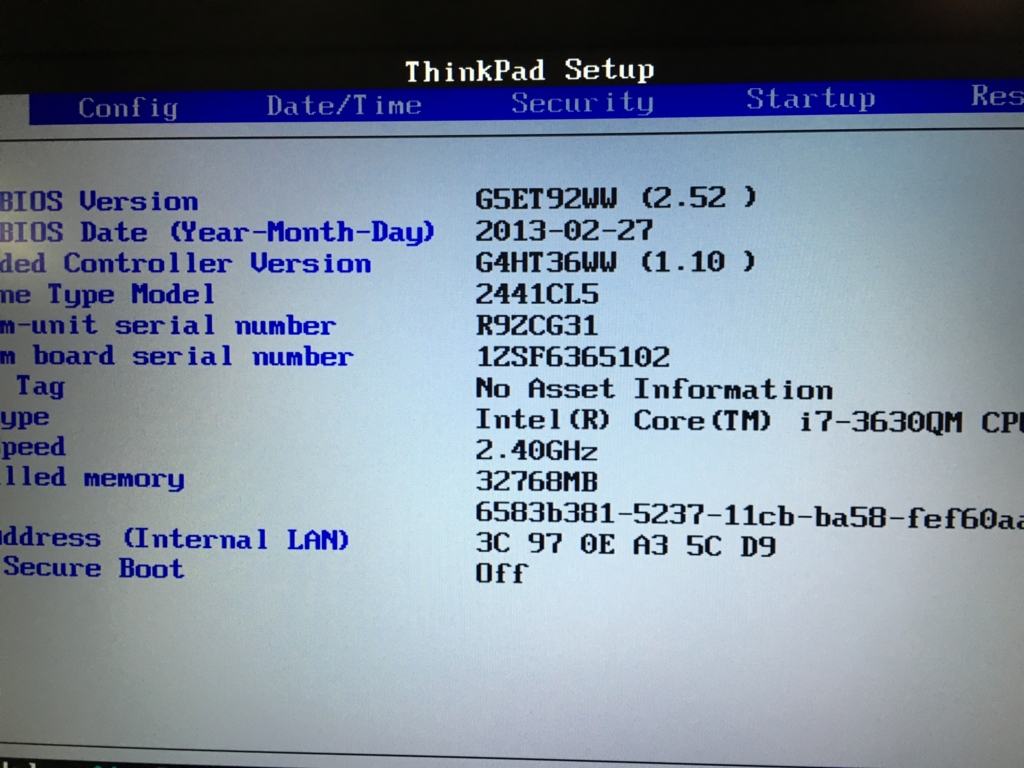Image resolution: width=1024 pixels, height=768 pixels.
Task: Select the BIOS Version label
Action: [99, 201]
